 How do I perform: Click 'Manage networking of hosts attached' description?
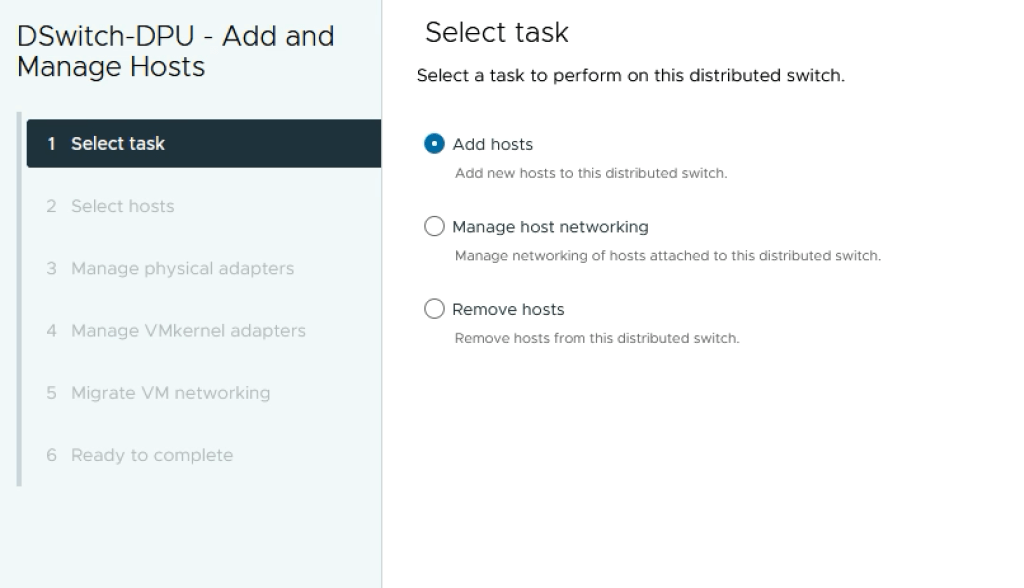[x=667, y=256]
